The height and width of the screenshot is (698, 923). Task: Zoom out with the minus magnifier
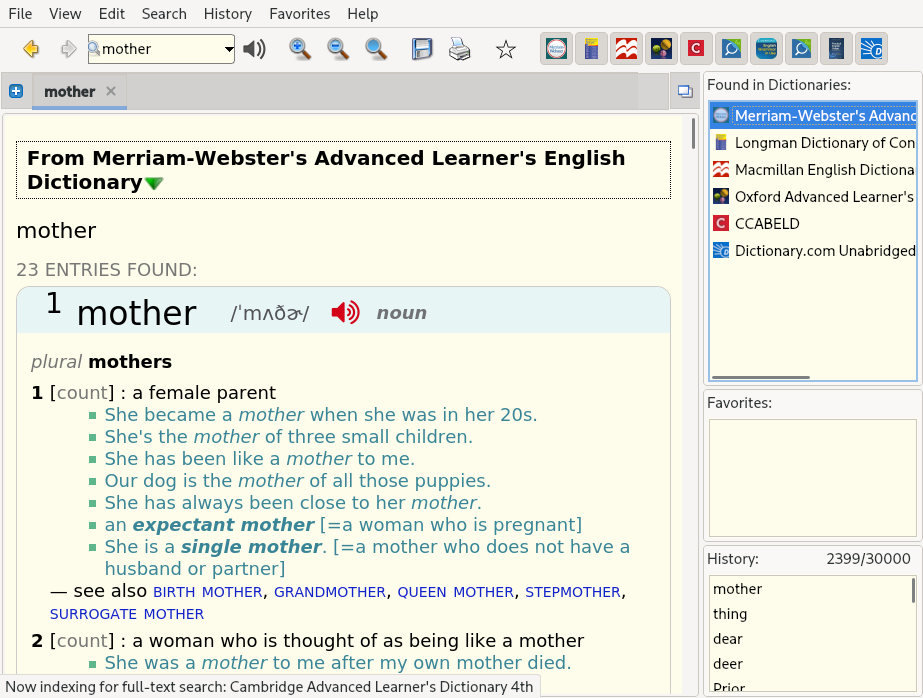coord(338,49)
